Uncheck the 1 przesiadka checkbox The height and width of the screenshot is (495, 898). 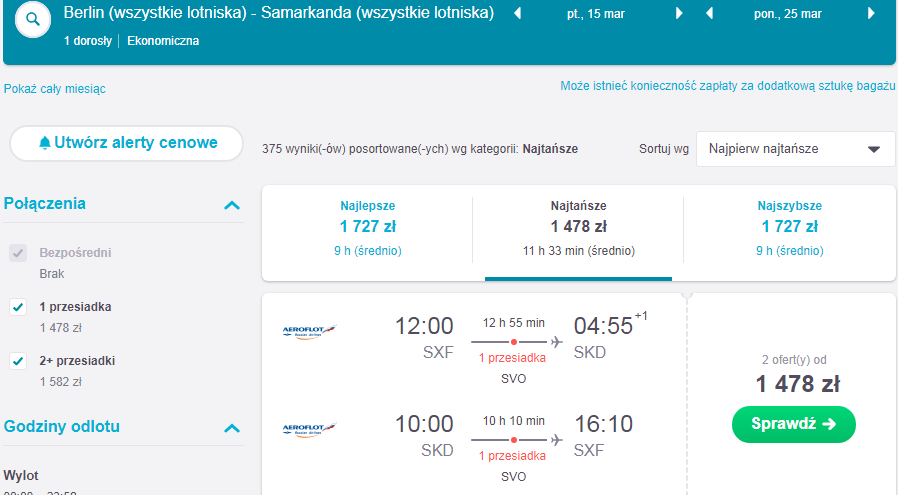pyautogui.click(x=18, y=307)
